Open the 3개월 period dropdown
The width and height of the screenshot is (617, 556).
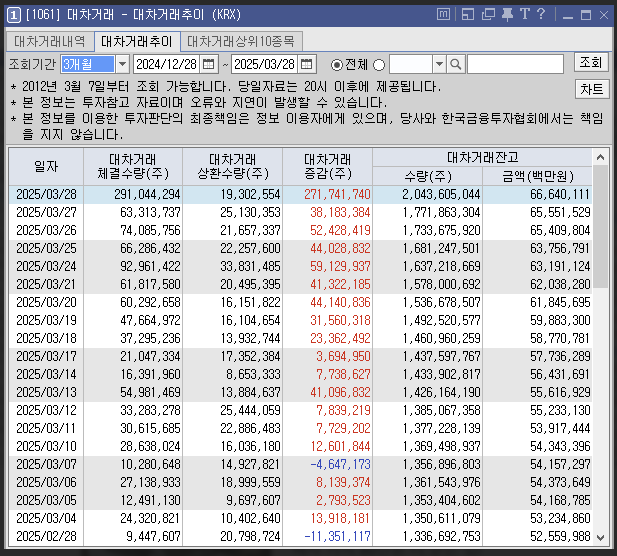coord(122,64)
